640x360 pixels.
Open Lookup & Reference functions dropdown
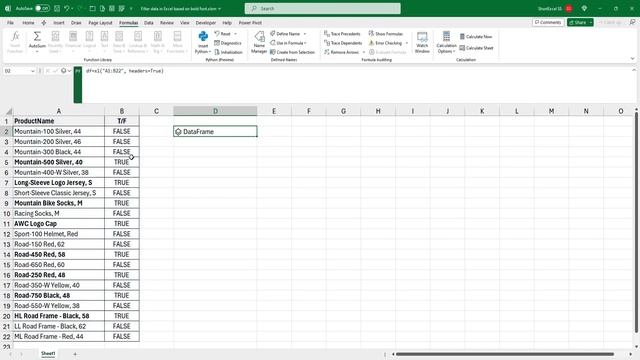[138, 42]
